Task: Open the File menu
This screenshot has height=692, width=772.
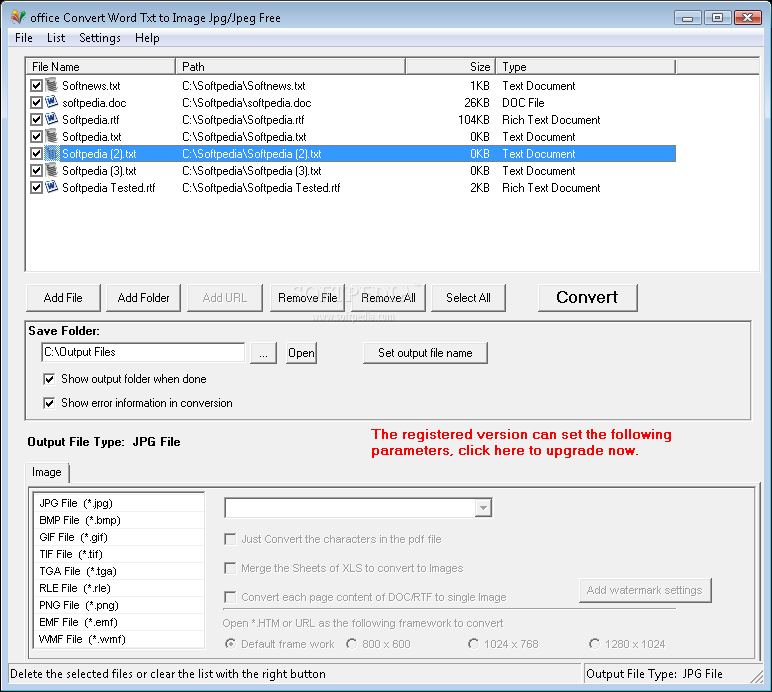Action: [24, 38]
